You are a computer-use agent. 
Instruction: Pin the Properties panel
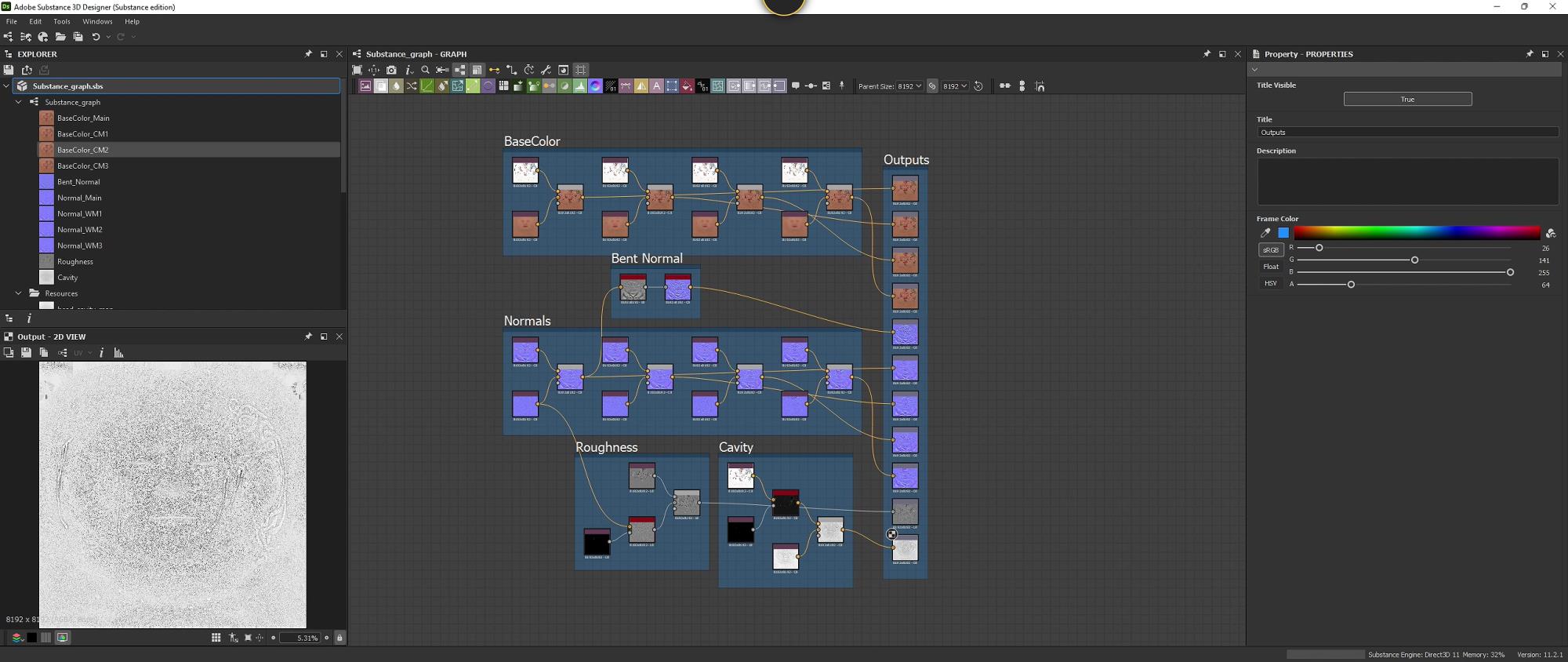point(1530,54)
